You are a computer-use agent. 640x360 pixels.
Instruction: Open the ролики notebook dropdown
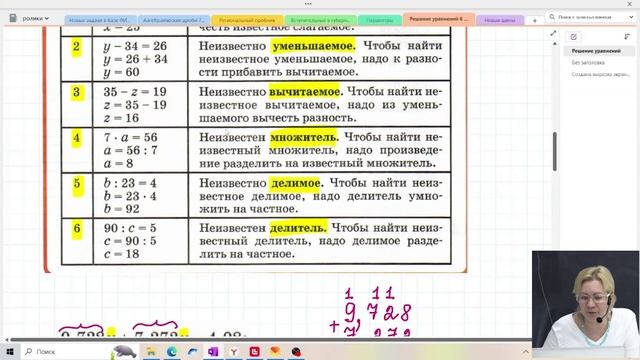36,18
